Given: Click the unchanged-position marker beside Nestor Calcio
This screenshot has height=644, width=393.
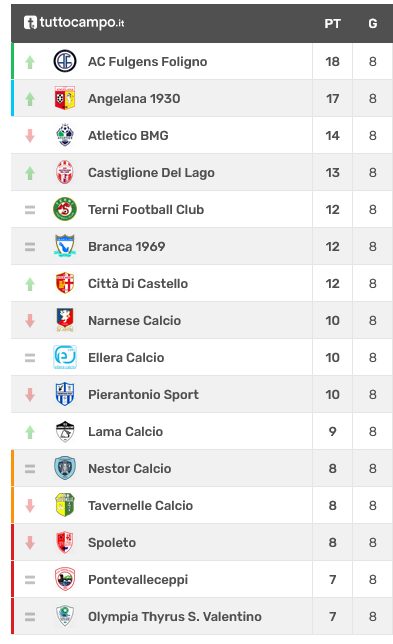Looking at the screenshot, I should point(30,469).
